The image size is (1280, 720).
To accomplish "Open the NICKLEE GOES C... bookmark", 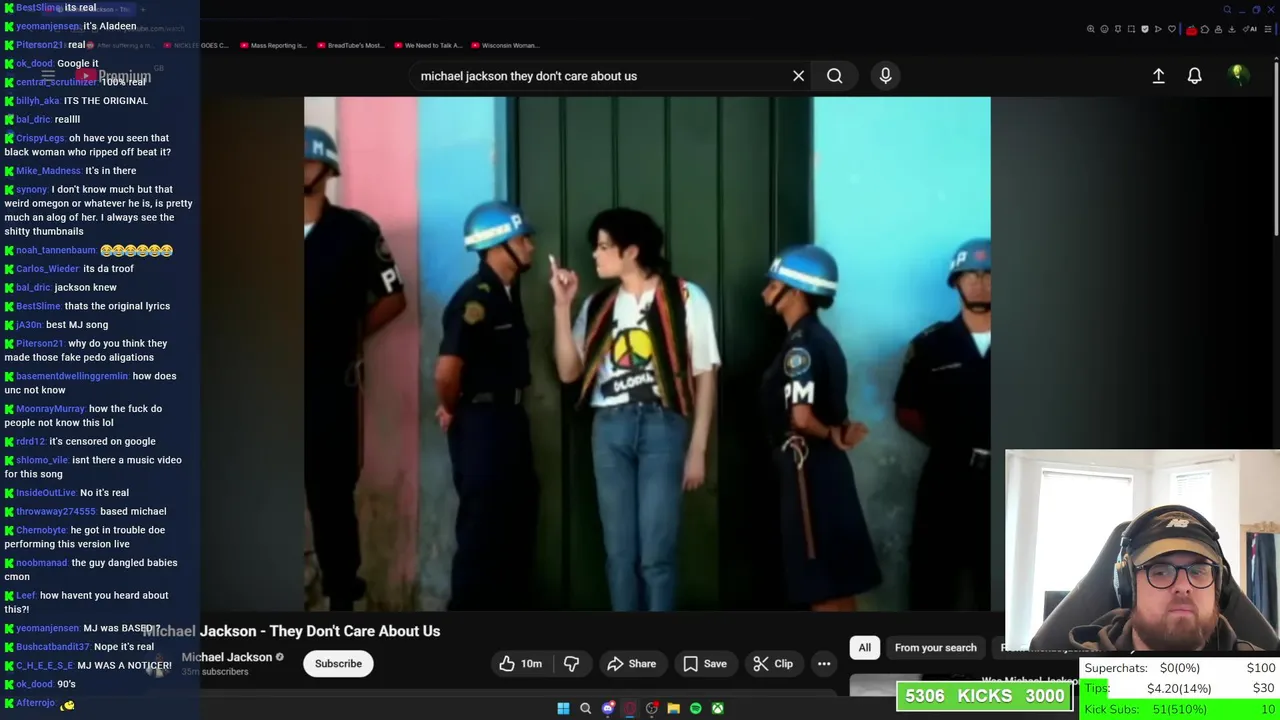I will (196, 45).
